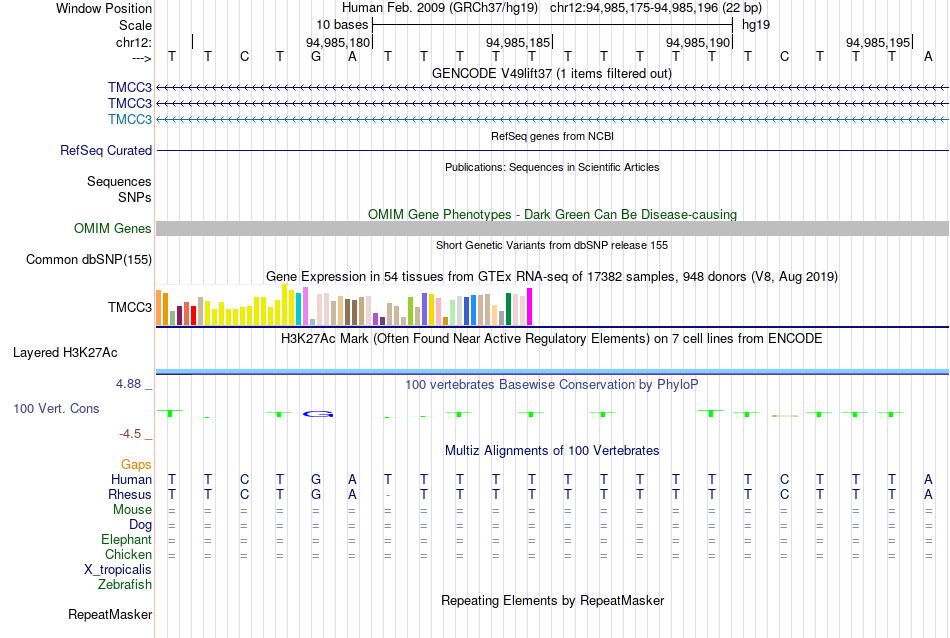Click the SNPs track label

click(135, 198)
